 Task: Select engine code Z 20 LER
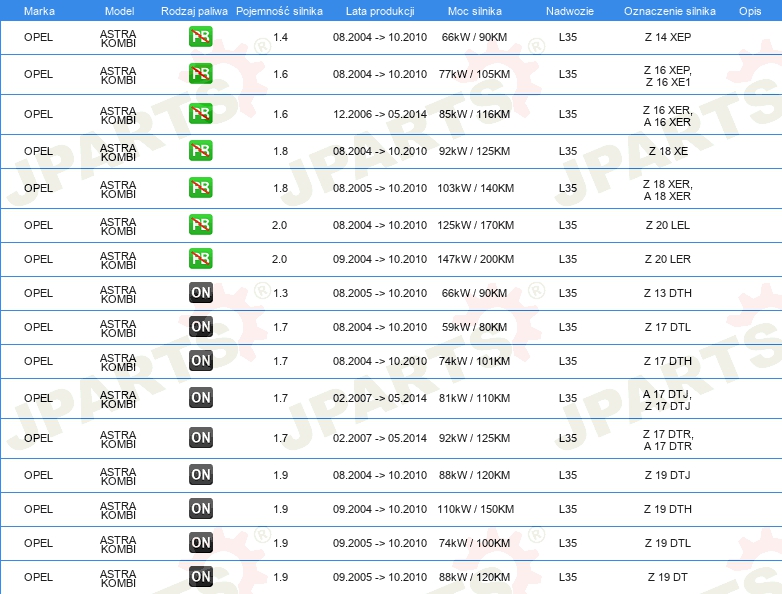click(668, 259)
